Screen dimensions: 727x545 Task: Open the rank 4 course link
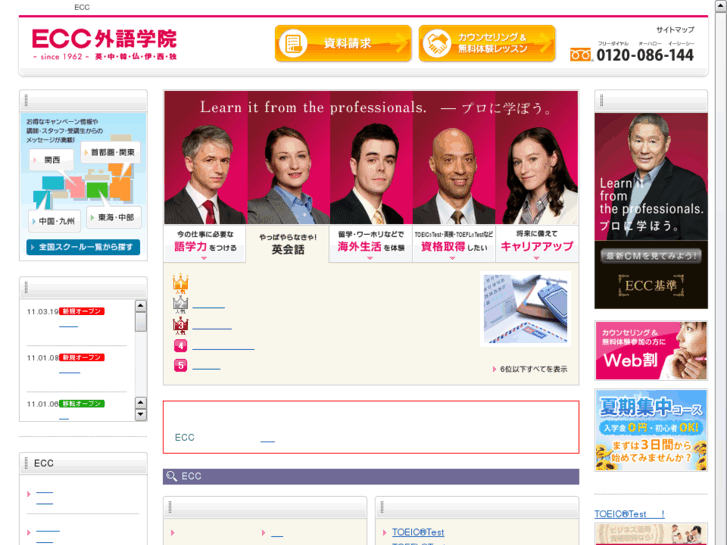223,349
